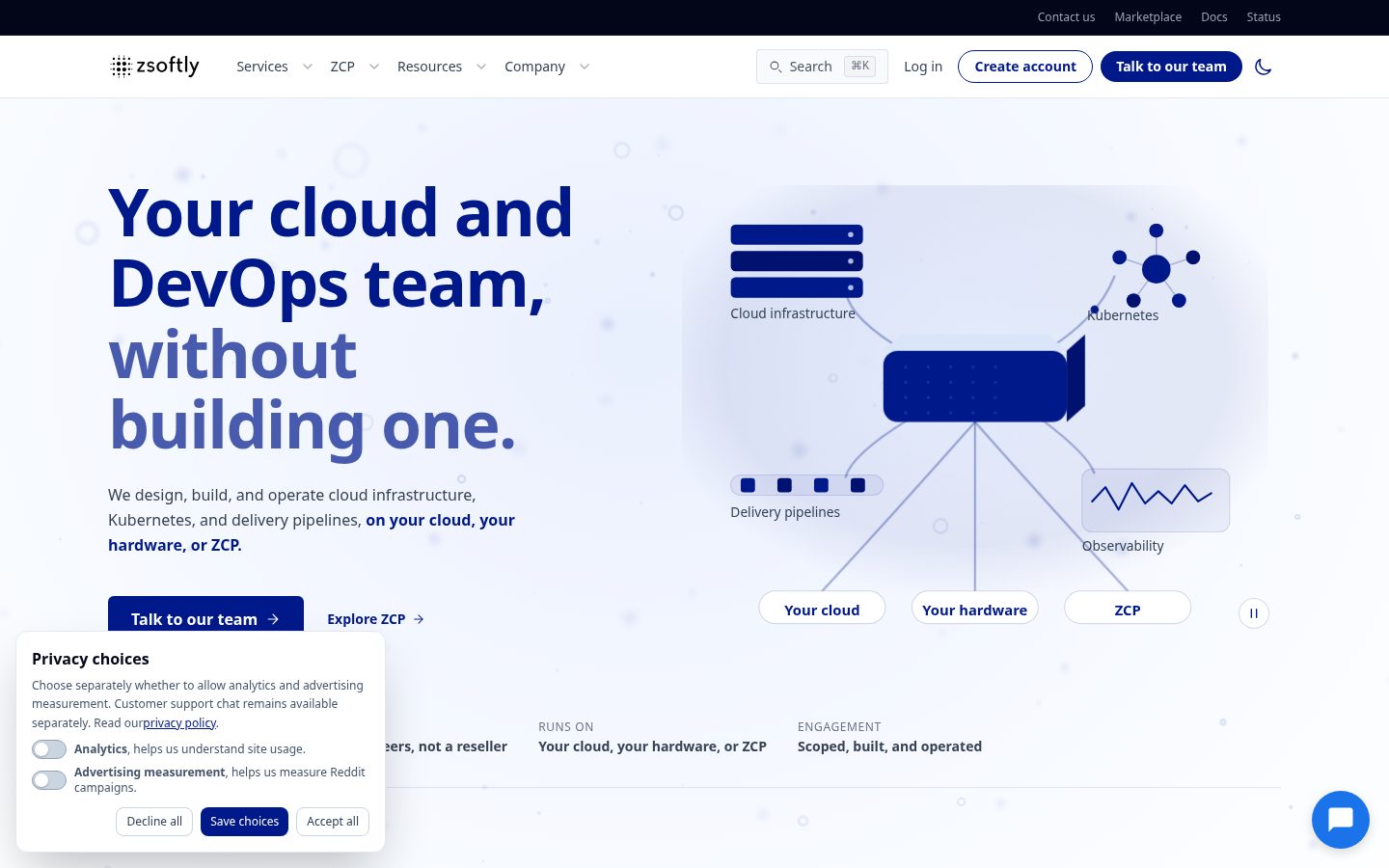Viewport: 1389px width, 868px height.
Task: Open the chat bubble widget
Action: click(x=1341, y=820)
